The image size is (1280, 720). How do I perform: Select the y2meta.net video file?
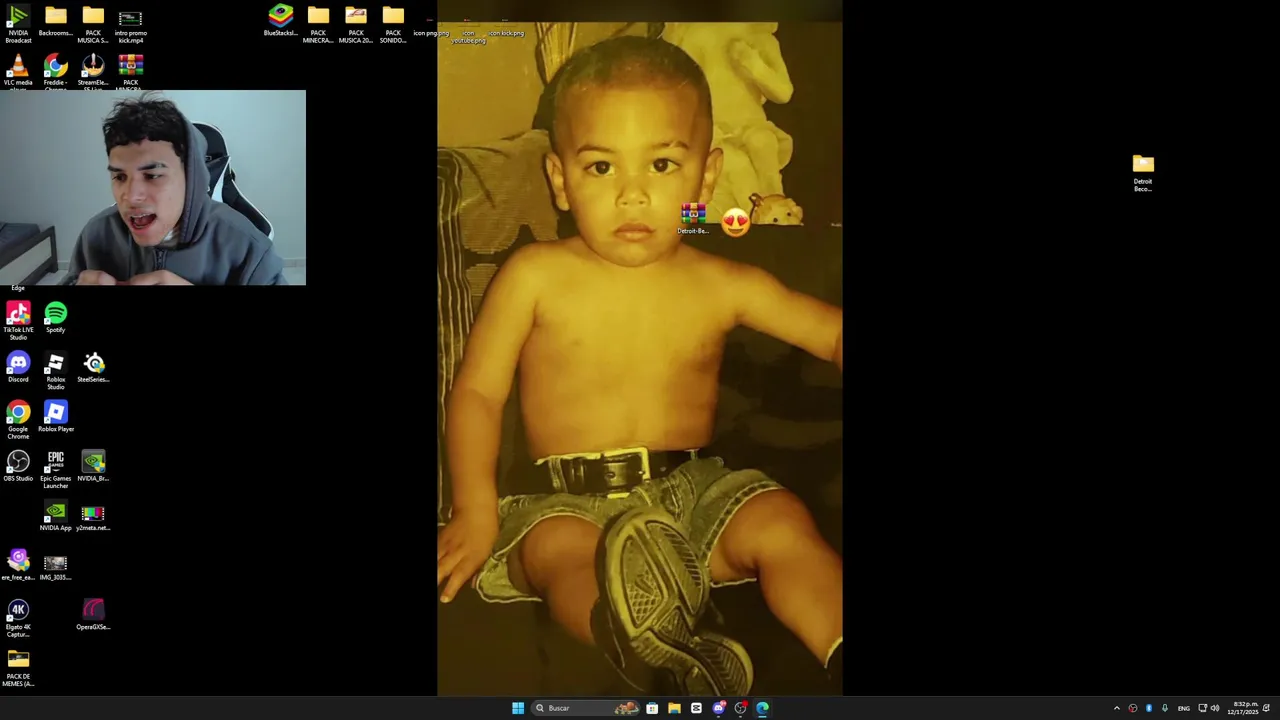pyautogui.click(x=93, y=516)
